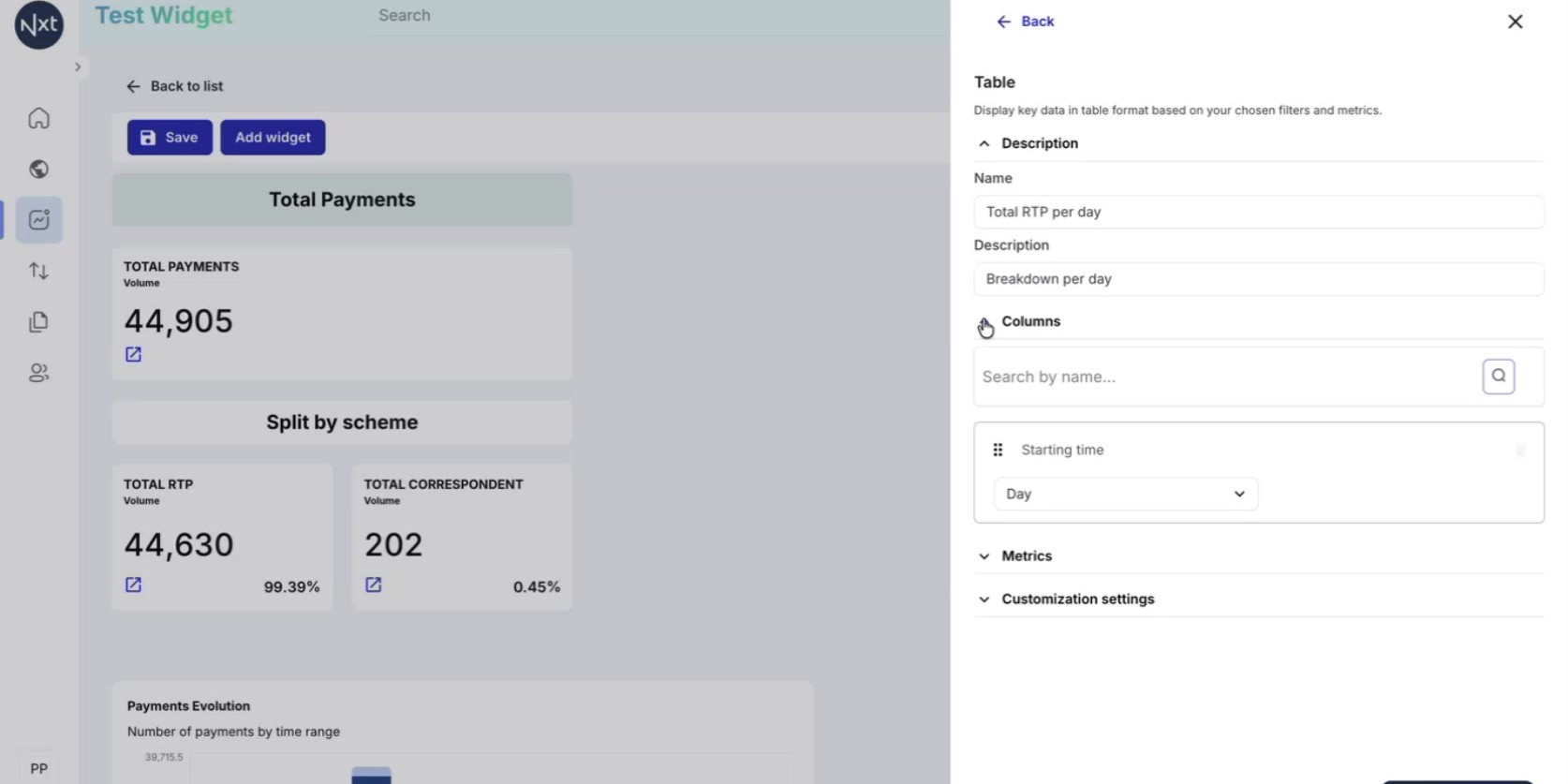Click the 44,905 total payments value
Screen dimensions: 1568x784
tap(178, 321)
